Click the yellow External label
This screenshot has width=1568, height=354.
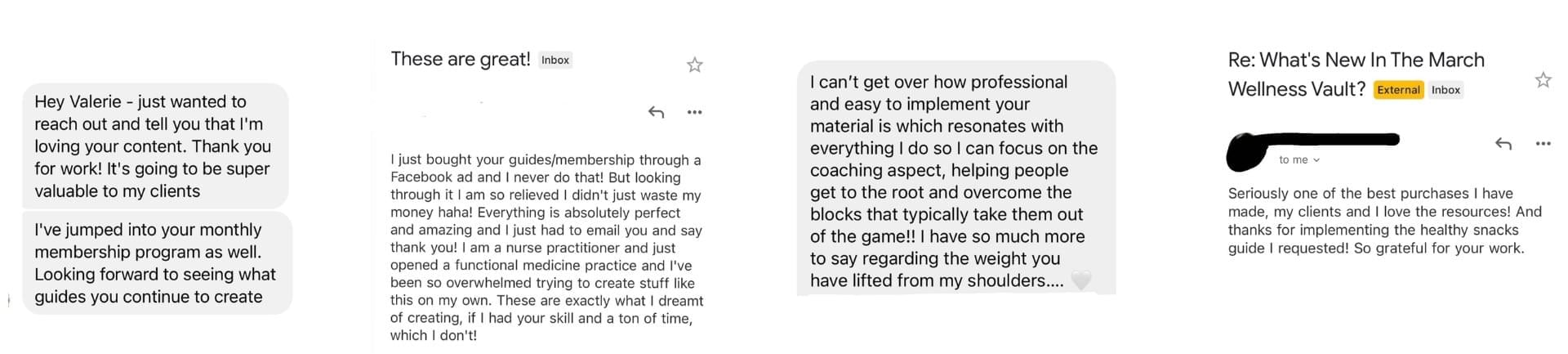(x=1399, y=90)
